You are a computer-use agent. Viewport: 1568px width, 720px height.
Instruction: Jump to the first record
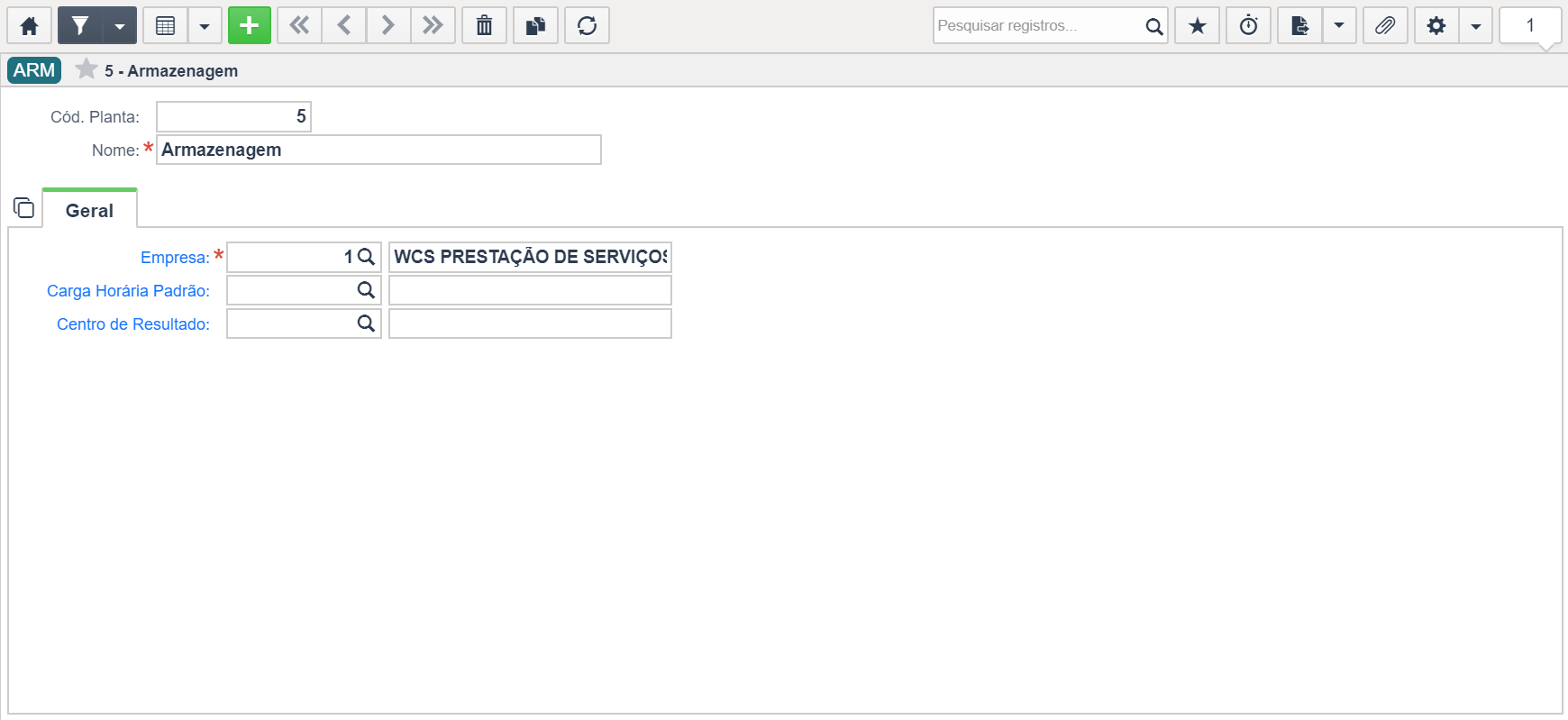click(299, 25)
